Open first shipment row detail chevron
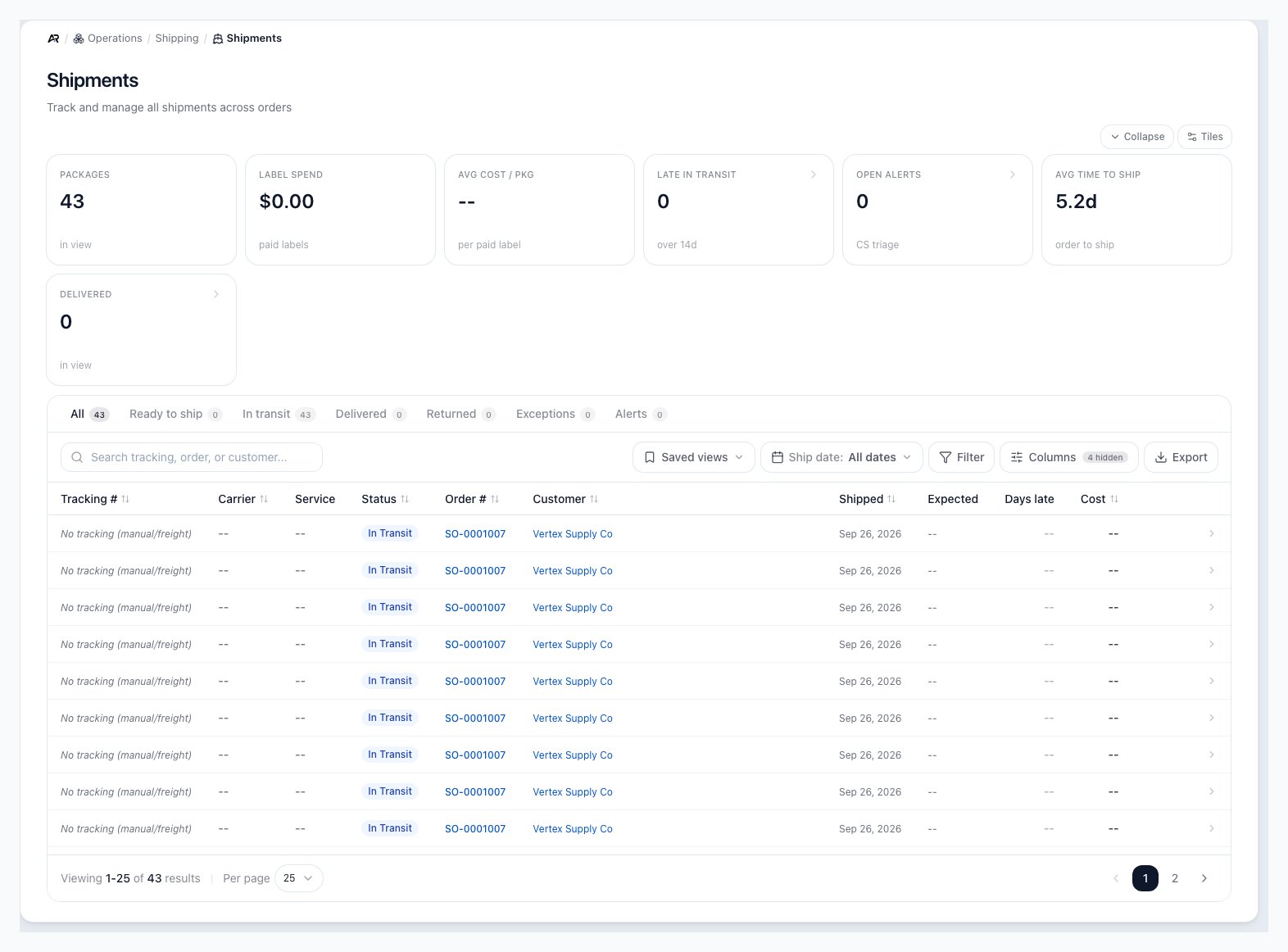 [x=1212, y=533]
